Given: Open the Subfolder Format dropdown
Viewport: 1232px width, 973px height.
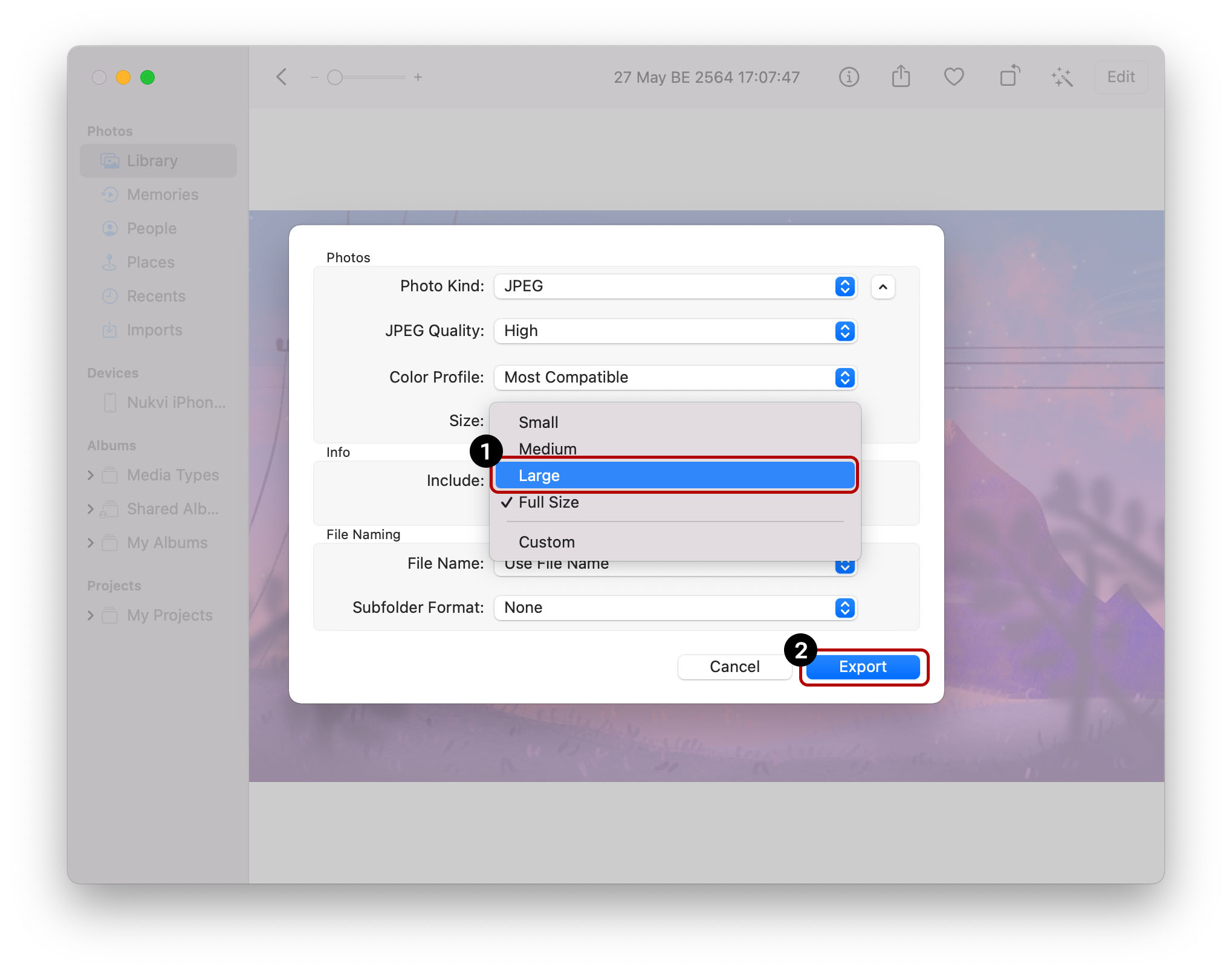Looking at the screenshot, I should point(675,608).
